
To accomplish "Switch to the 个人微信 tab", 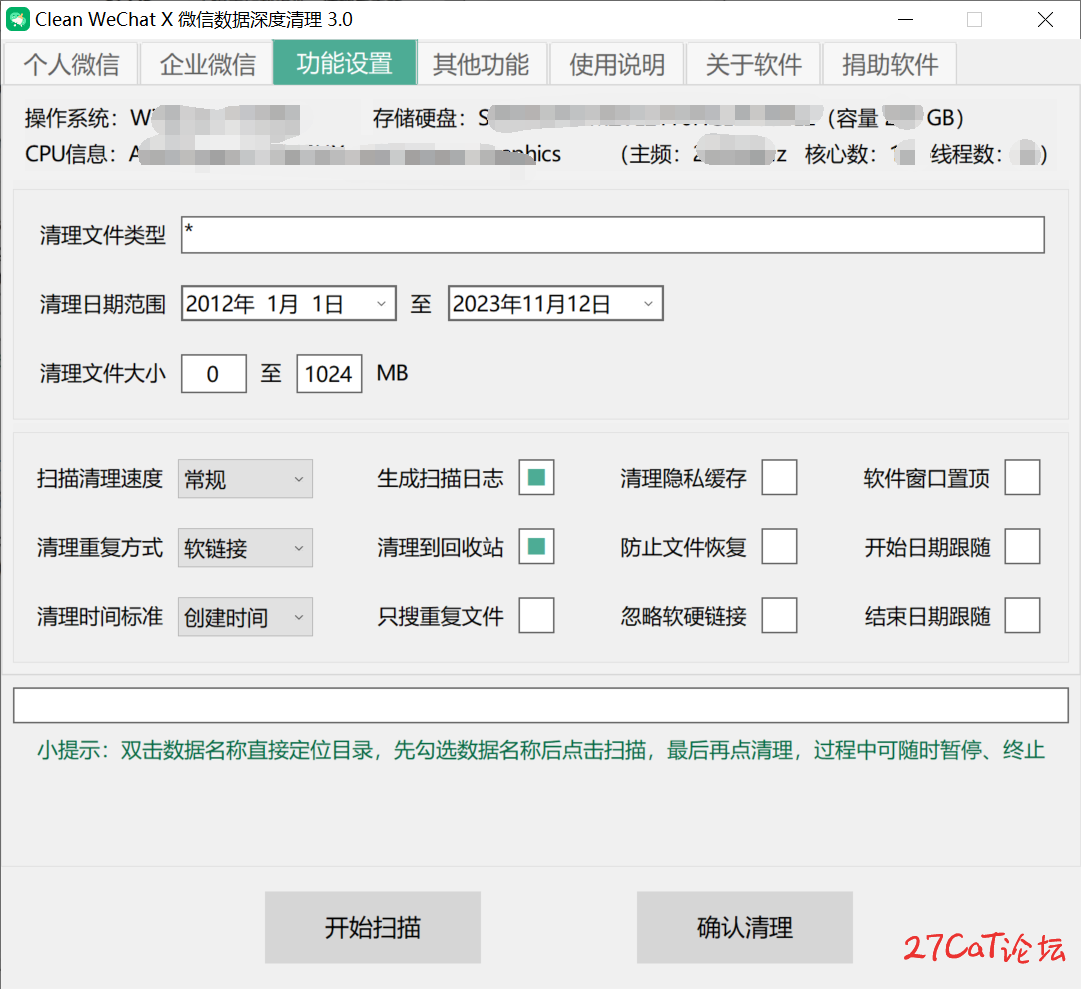I will [x=72, y=64].
